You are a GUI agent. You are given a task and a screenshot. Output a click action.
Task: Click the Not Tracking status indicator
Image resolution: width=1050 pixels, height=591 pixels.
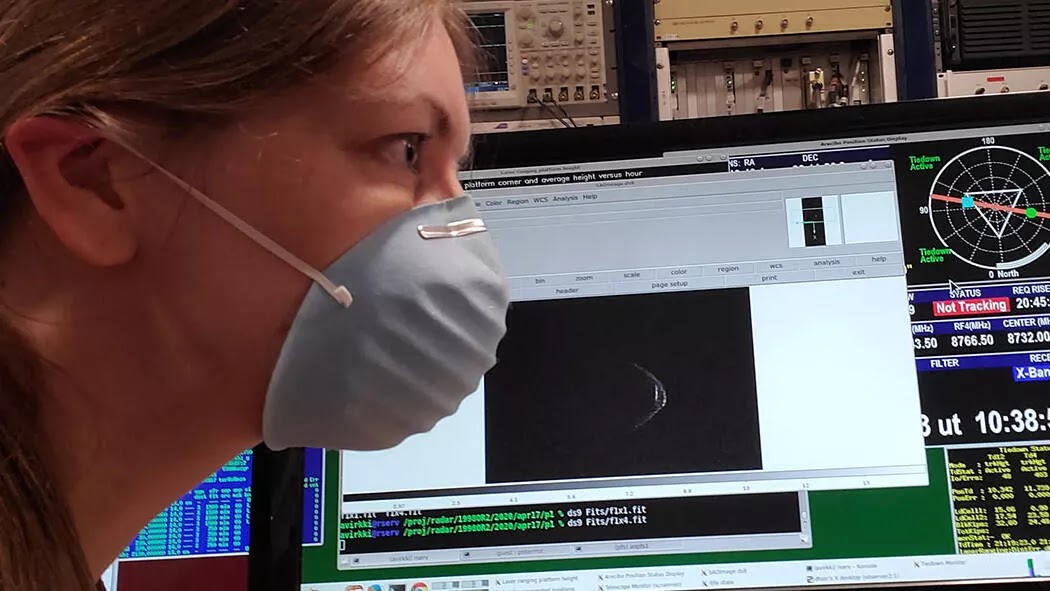971,307
